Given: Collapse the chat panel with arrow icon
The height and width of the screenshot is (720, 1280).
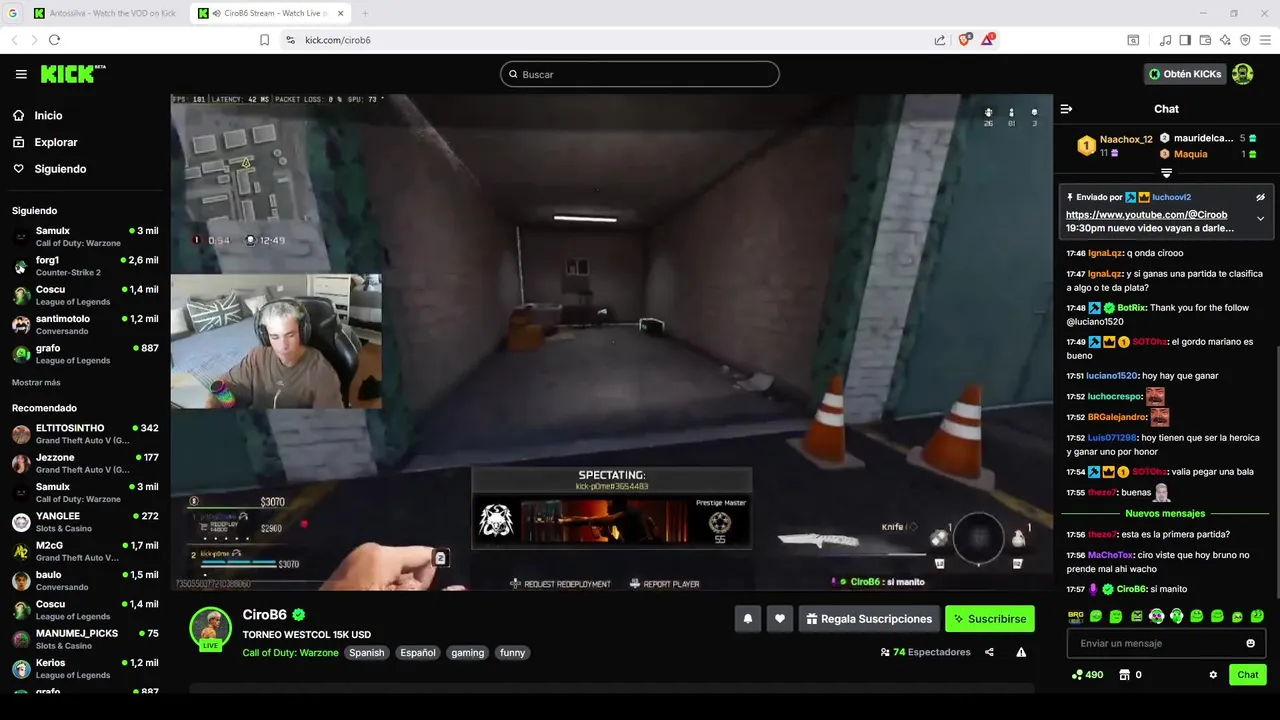Looking at the screenshot, I should click(1066, 109).
